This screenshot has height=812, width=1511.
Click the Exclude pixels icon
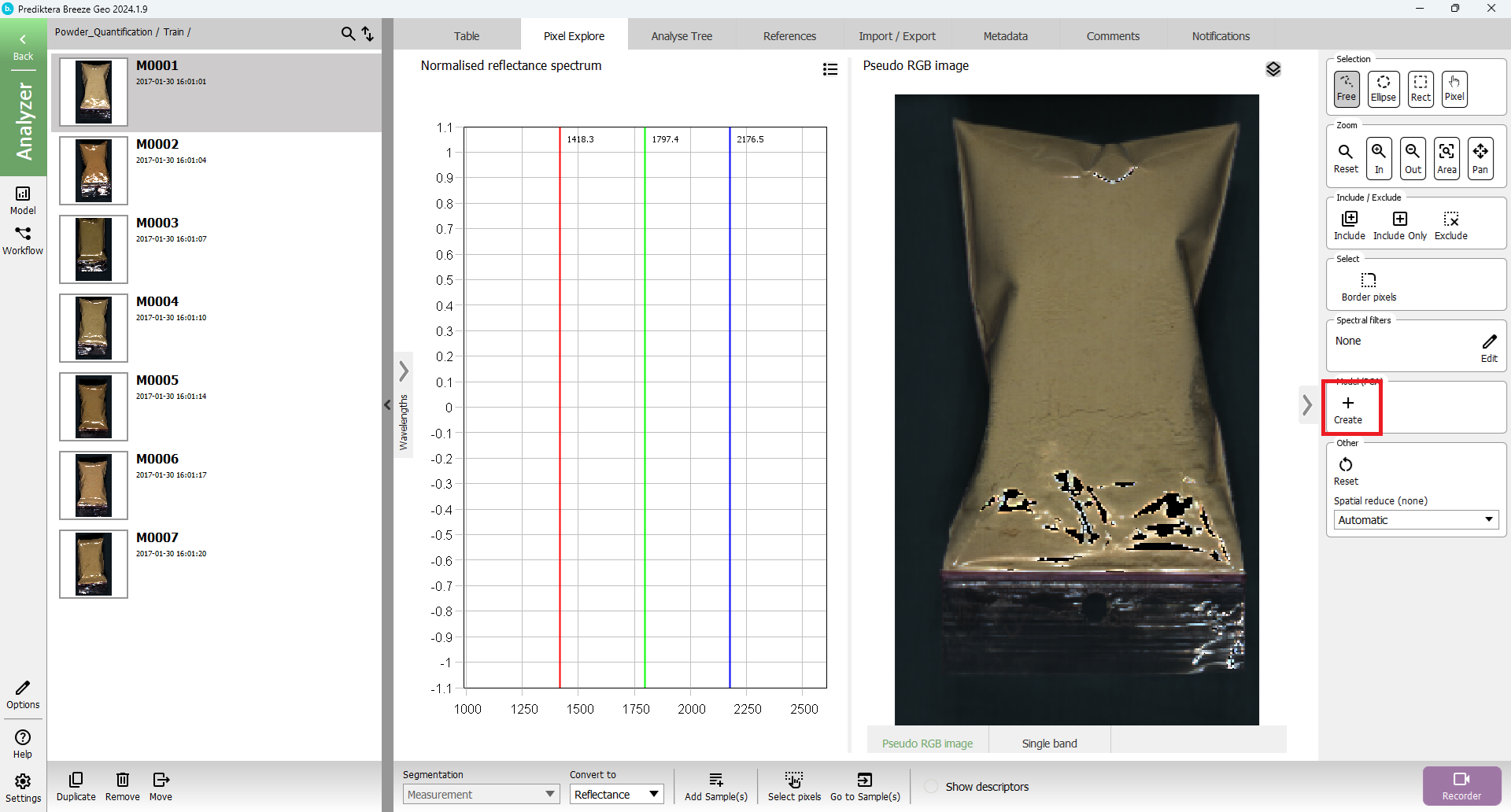tap(1450, 225)
